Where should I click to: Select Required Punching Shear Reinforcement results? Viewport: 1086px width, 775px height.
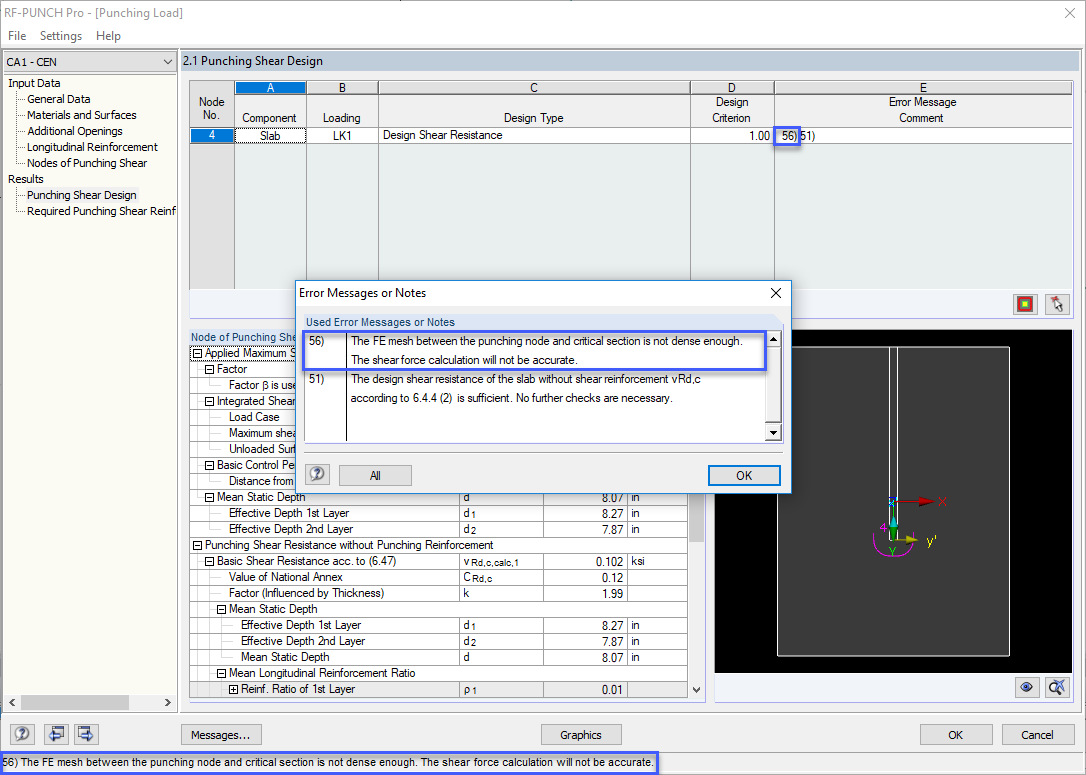tap(95, 210)
